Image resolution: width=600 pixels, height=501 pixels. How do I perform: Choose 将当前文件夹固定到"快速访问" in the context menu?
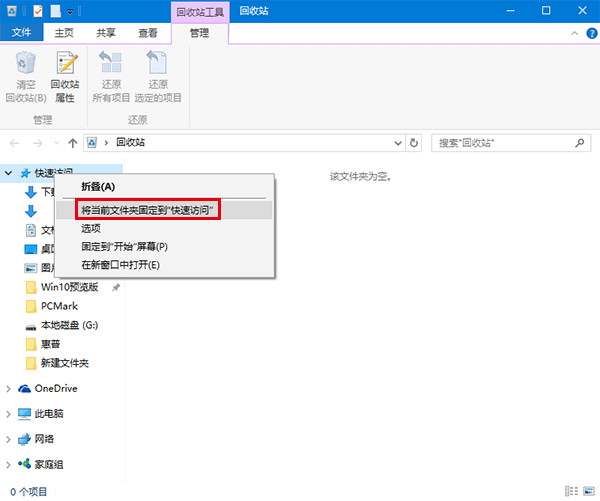click(149, 210)
